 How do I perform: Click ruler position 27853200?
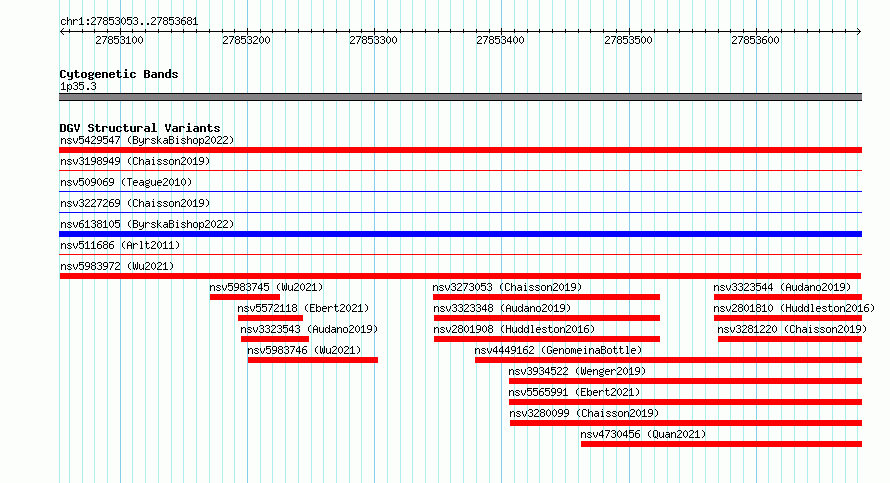point(246,40)
